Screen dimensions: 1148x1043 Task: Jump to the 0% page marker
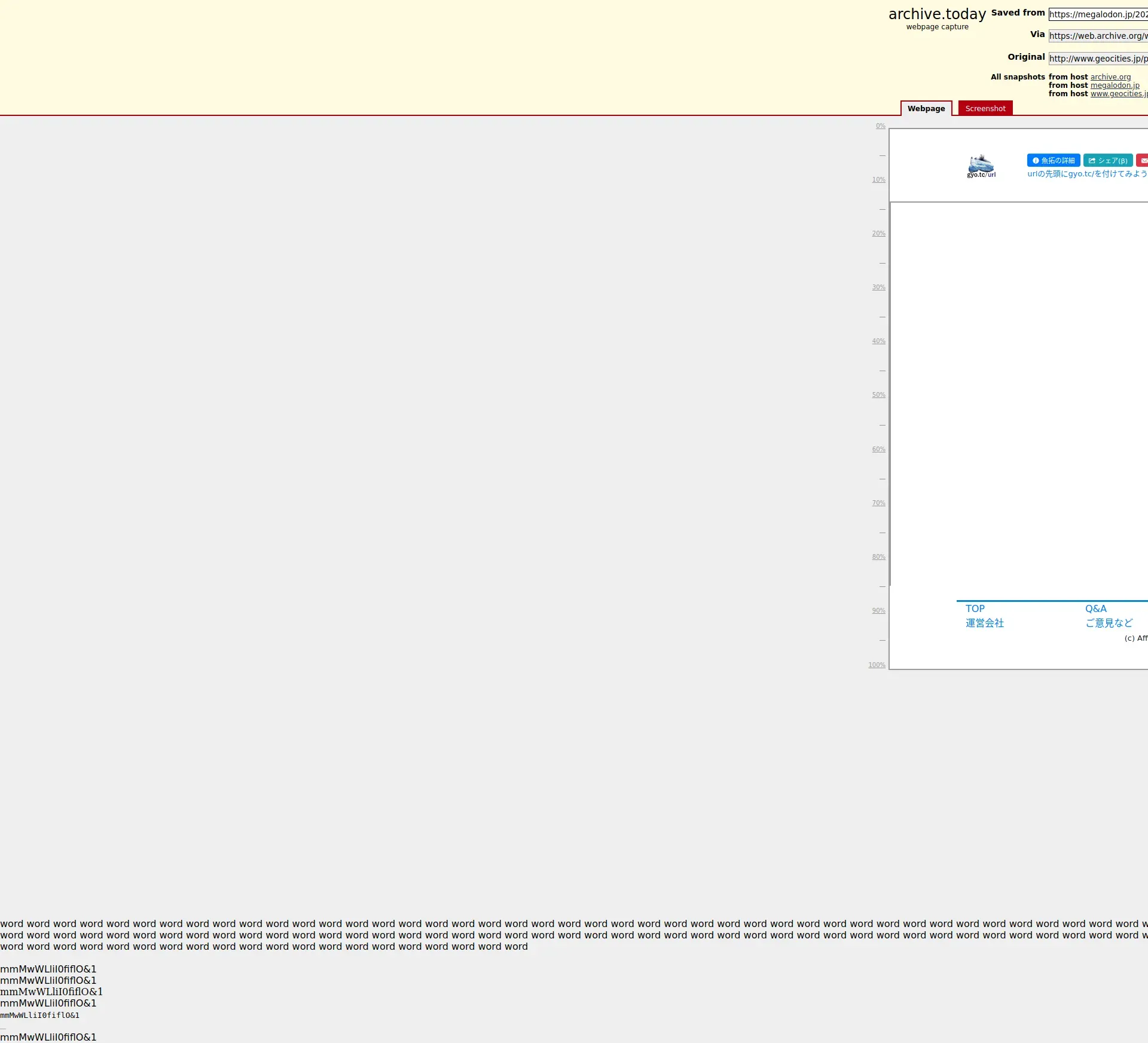click(880, 126)
